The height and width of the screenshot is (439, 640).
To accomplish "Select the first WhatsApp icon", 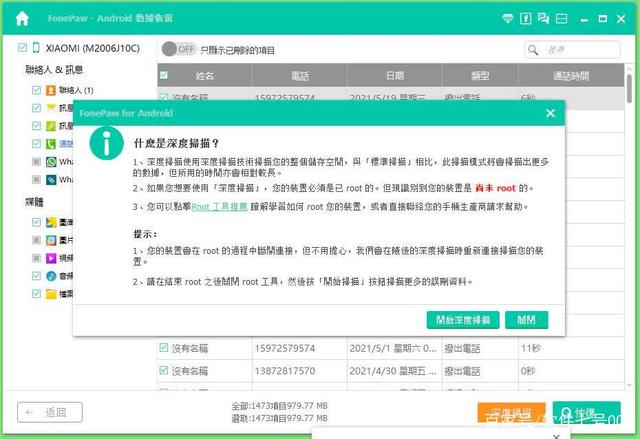I will click(x=51, y=162).
